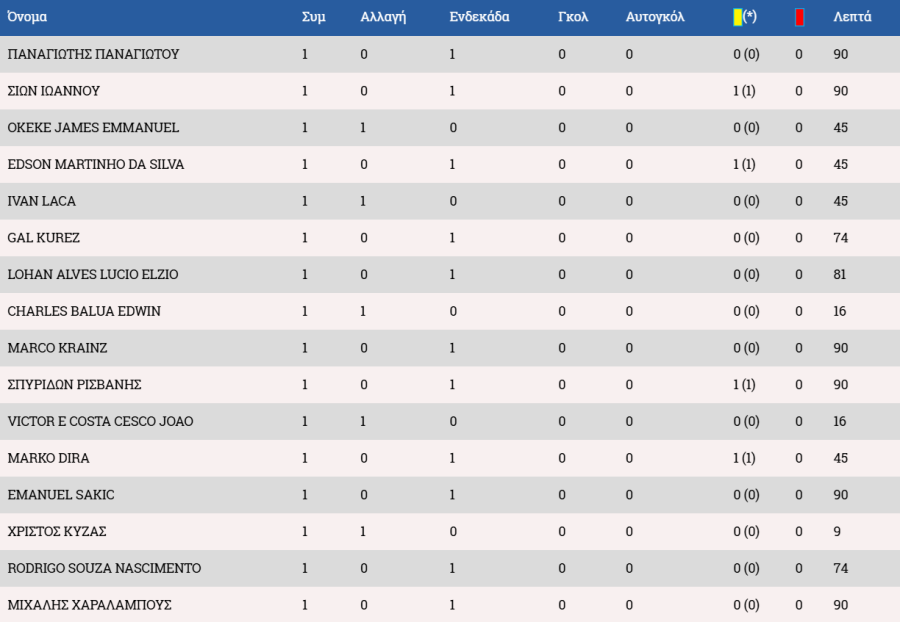This screenshot has height=622, width=900.
Task: Click MARCO KRAINZ in the table
Action: (x=57, y=348)
